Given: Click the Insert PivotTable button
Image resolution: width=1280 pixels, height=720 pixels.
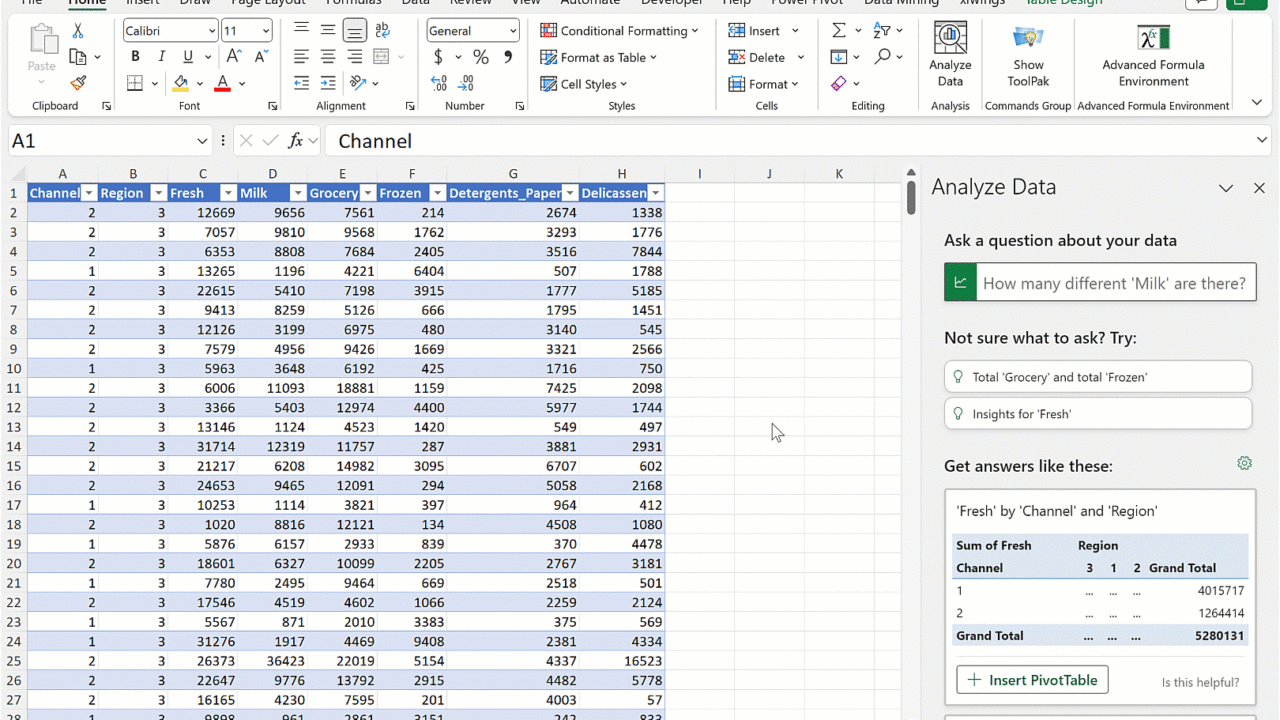Looking at the screenshot, I should tap(1032, 680).
